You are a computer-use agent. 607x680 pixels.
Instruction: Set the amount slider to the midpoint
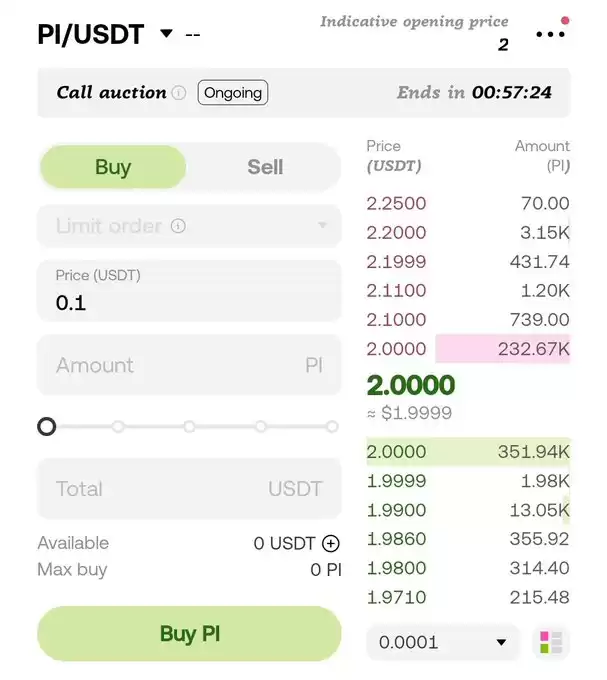(189, 427)
